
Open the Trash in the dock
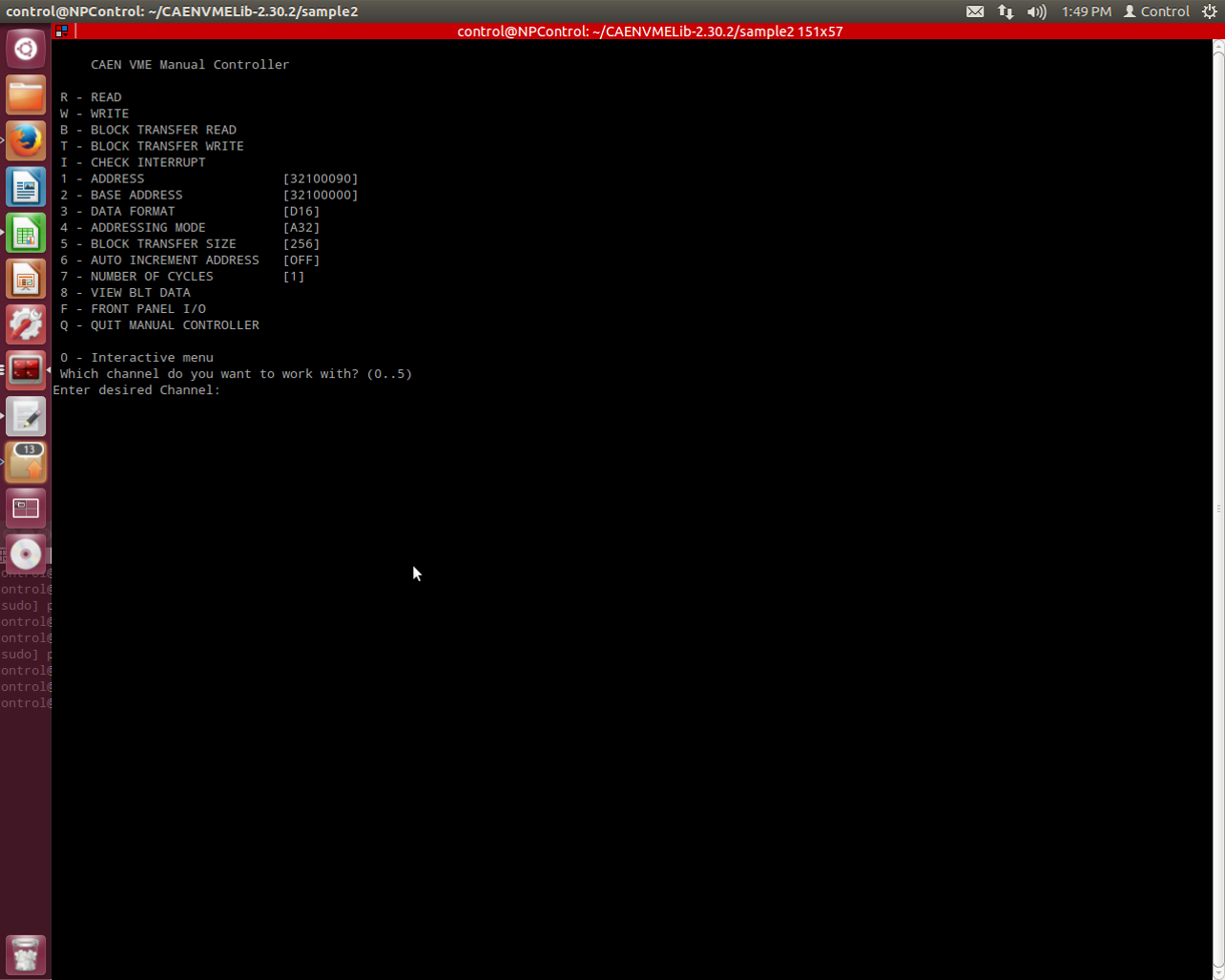click(26, 954)
